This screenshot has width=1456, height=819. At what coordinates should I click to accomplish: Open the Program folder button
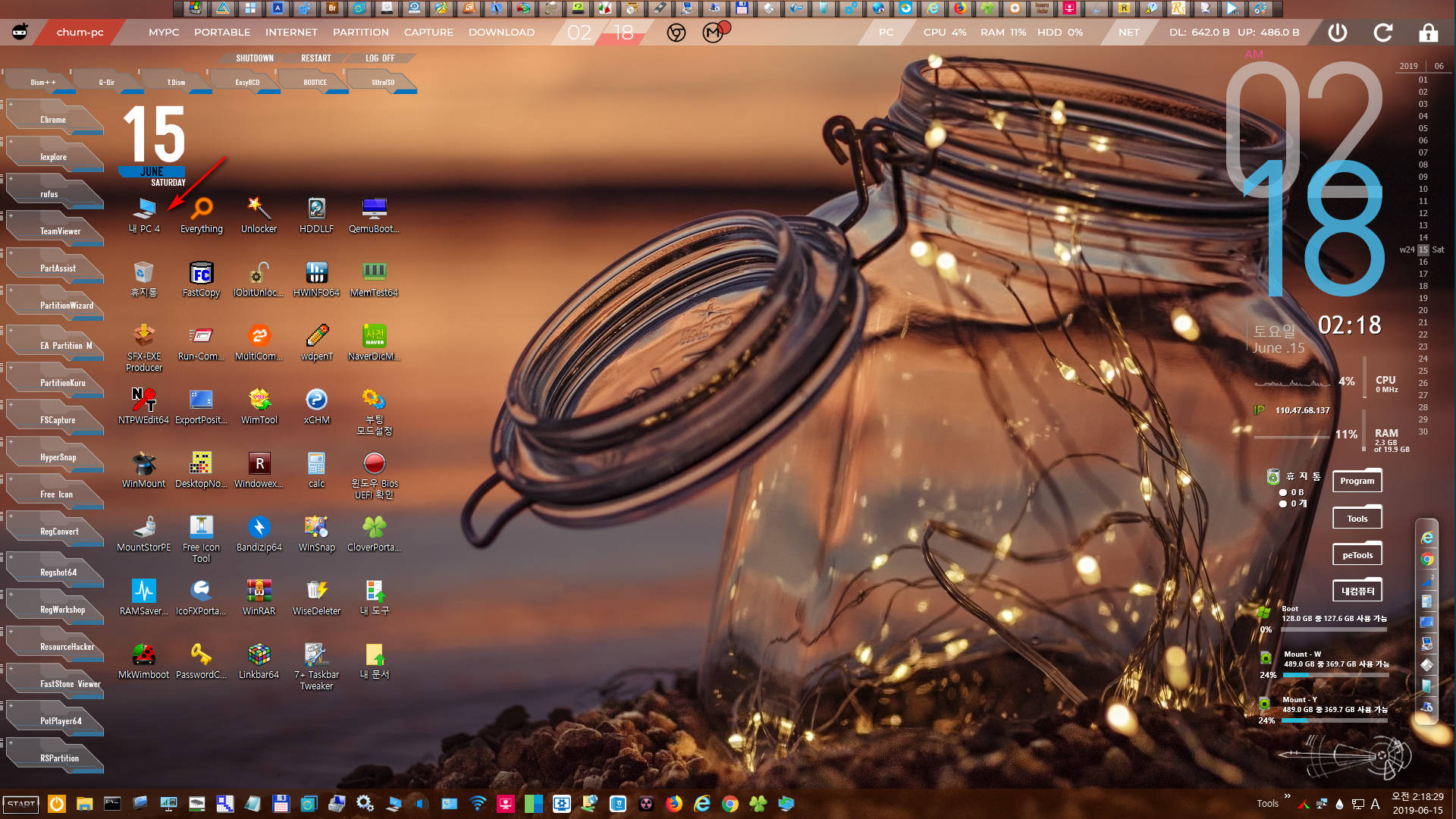[x=1357, y=481]
